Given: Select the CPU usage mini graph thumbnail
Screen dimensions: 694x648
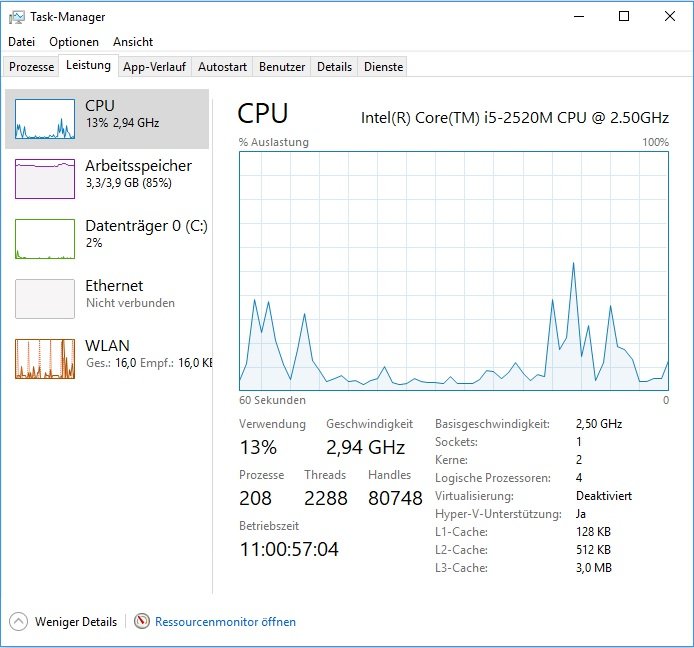Looking at the screenshot, I should coord(45,119).
